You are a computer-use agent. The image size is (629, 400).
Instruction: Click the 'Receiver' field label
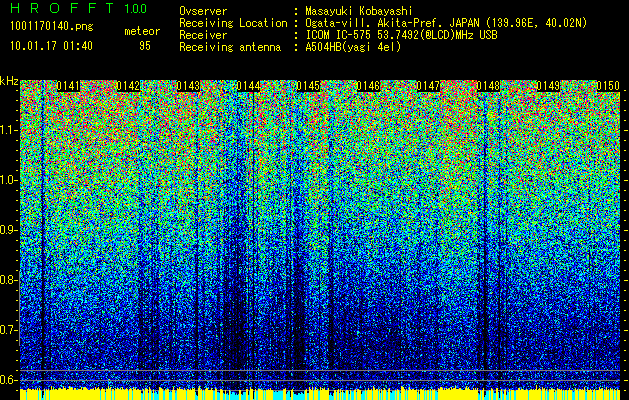(x=203, y=35)
